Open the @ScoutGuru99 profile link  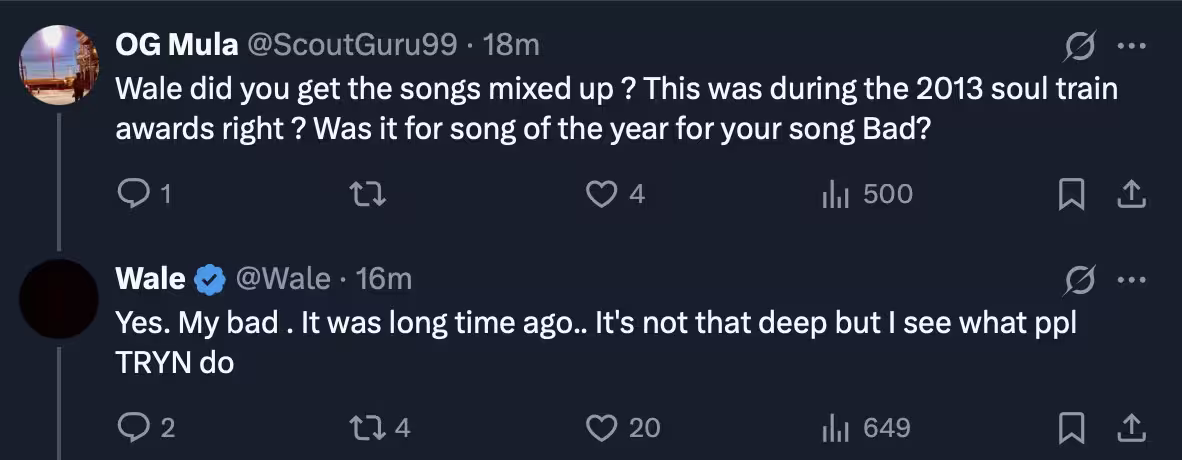[353, 44]
